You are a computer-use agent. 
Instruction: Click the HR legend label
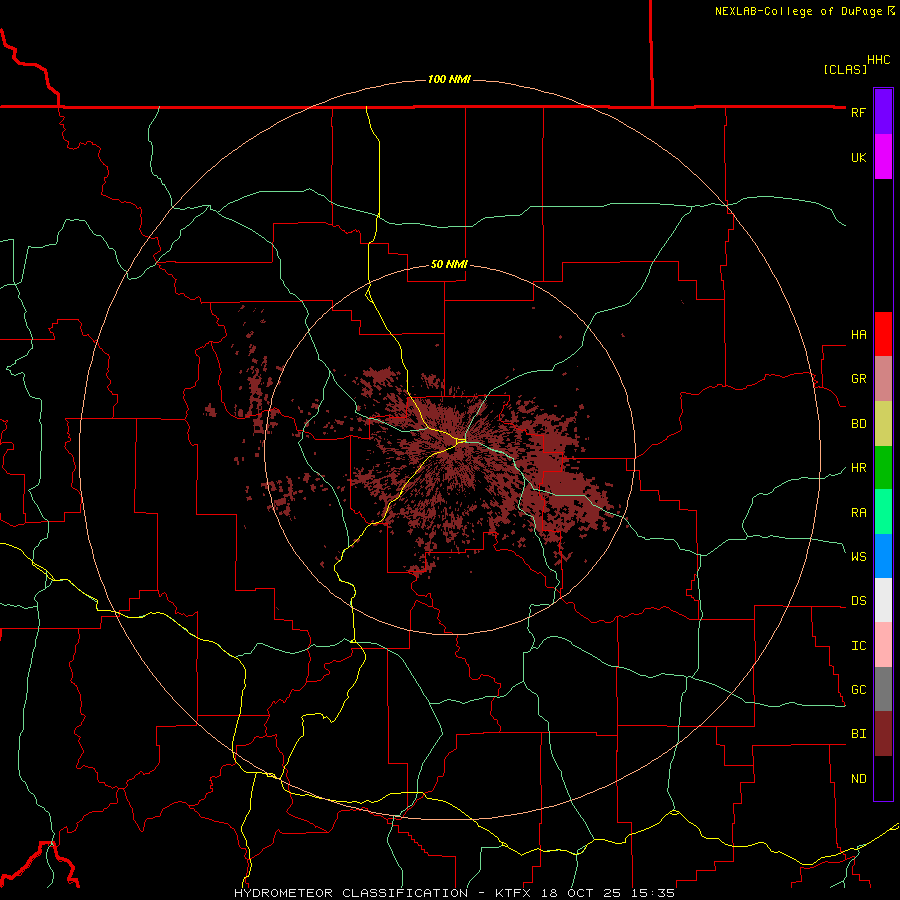click(858, 468)
